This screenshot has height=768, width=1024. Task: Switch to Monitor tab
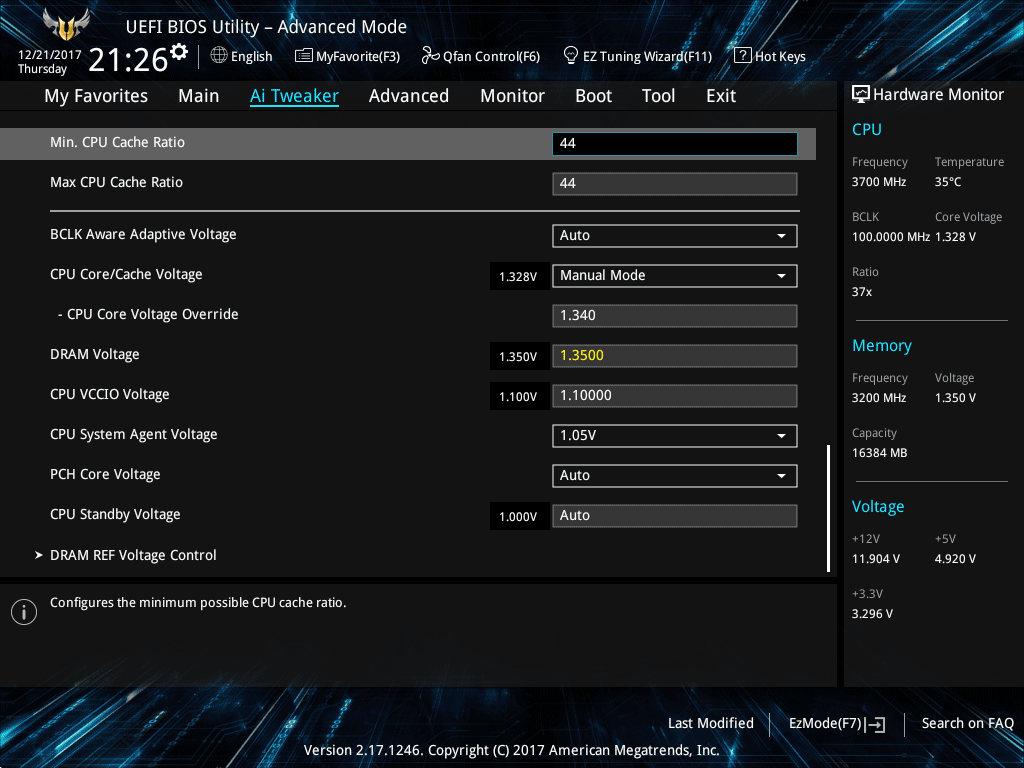pos(513,96)
